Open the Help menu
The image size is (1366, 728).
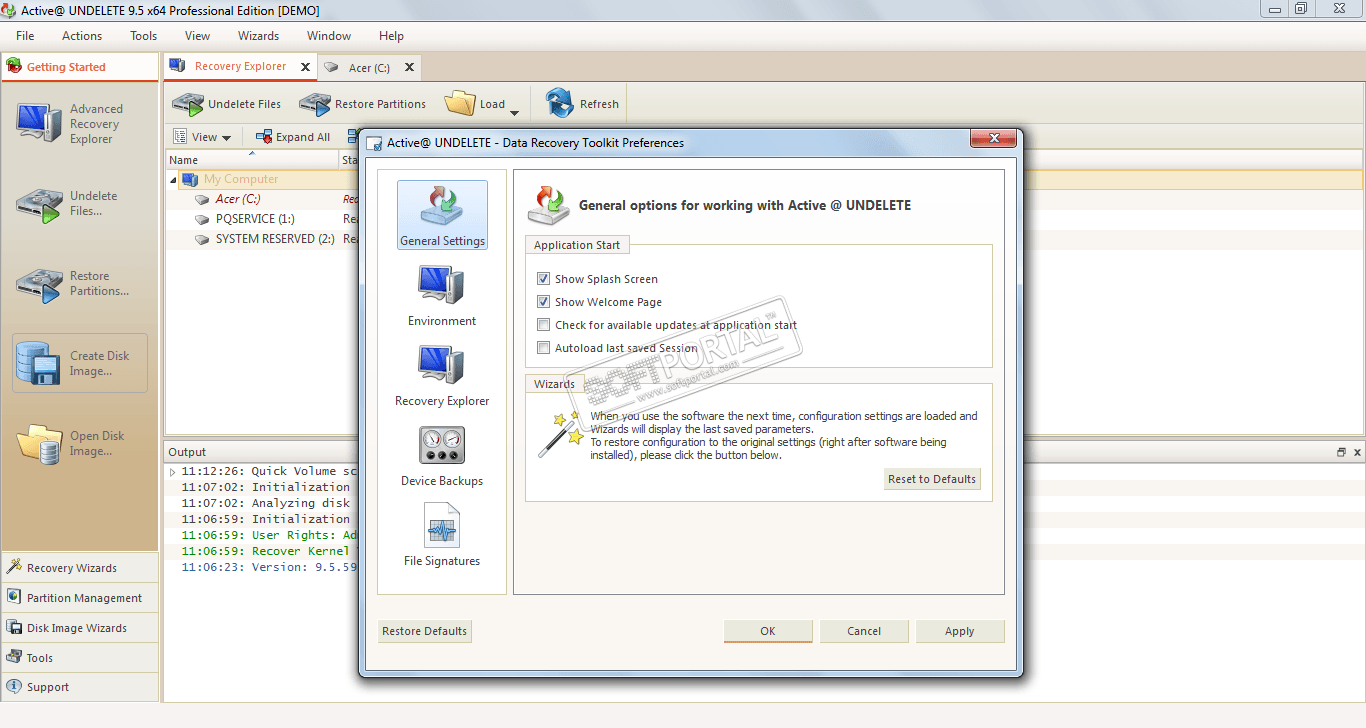coord(392,36)
